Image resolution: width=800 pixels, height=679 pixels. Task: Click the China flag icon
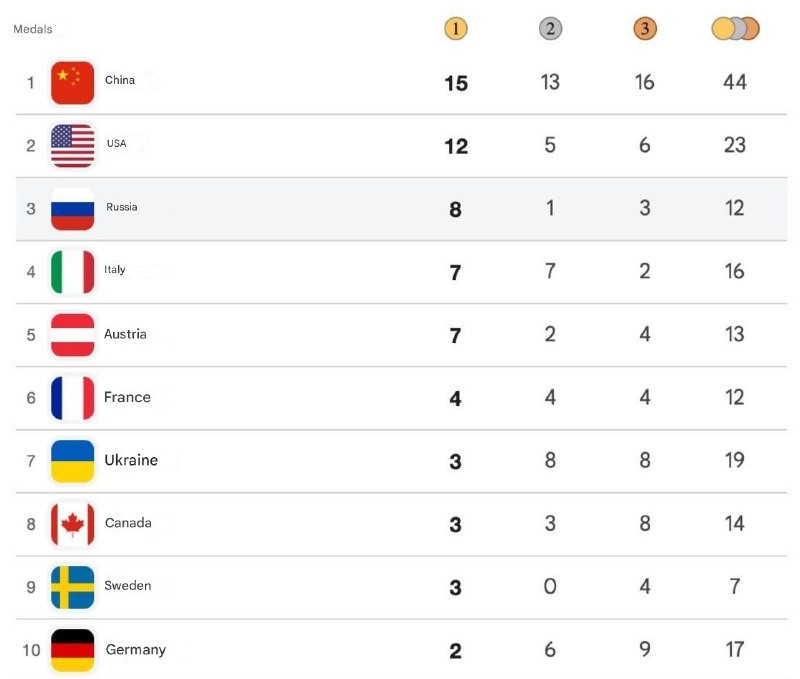pos(73,82)
